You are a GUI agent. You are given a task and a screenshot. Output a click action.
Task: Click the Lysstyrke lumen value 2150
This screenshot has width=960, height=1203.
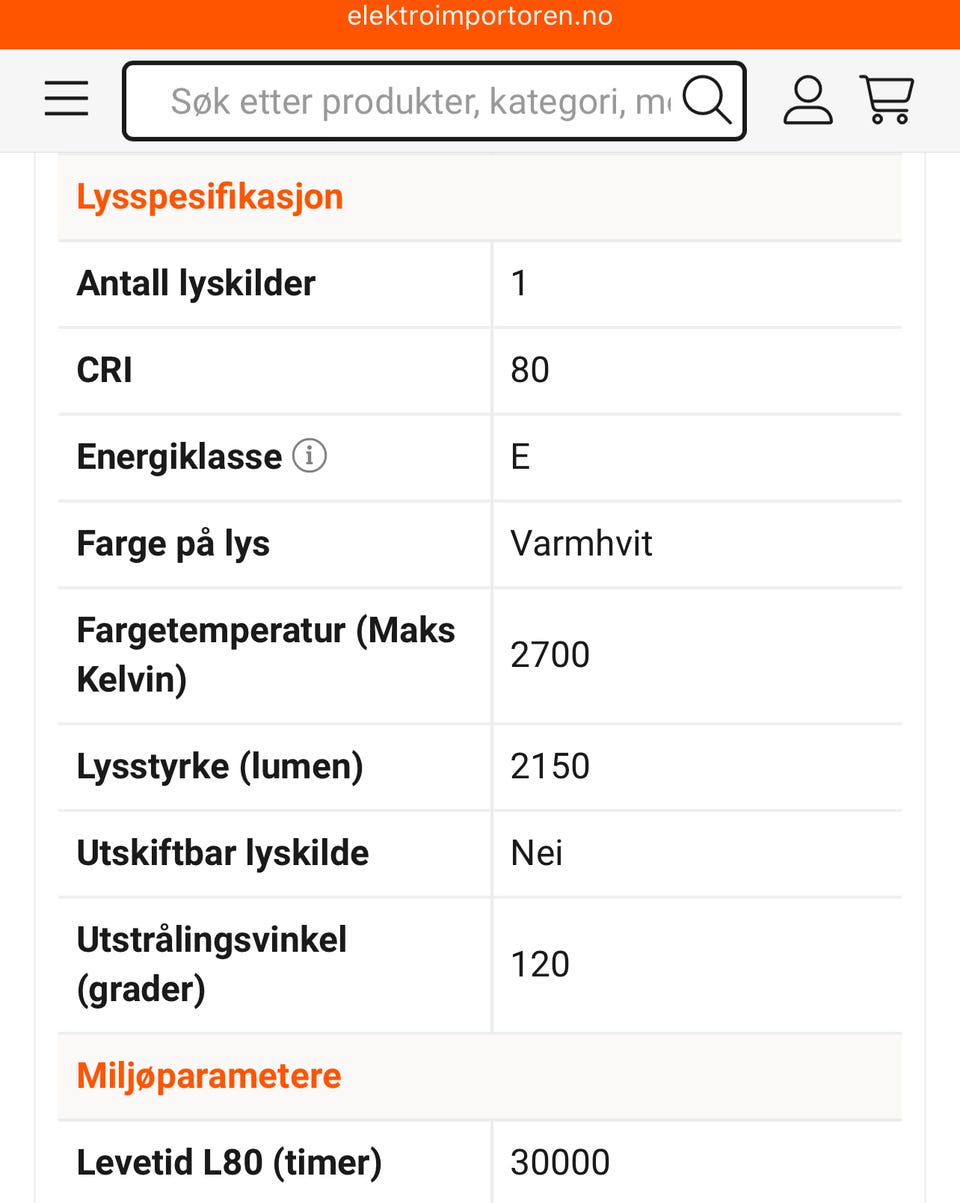point(550,766)
